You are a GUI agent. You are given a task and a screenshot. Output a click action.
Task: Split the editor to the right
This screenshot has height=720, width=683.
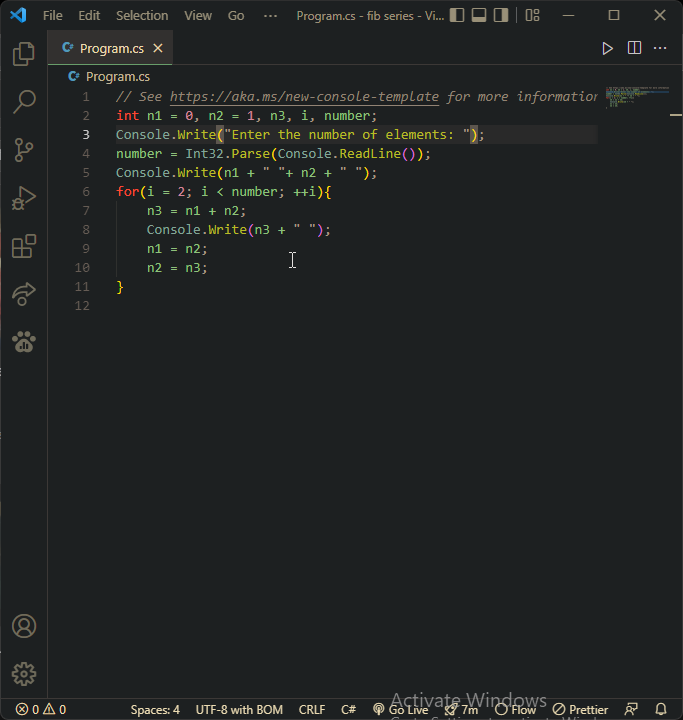click(x=634, y=48)
